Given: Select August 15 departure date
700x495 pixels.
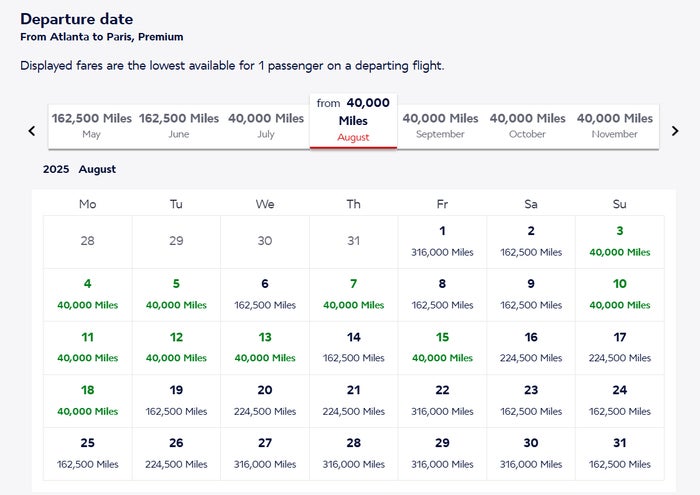Looking at the screenshot, I should pyautogui.click(x=442, y=348).
